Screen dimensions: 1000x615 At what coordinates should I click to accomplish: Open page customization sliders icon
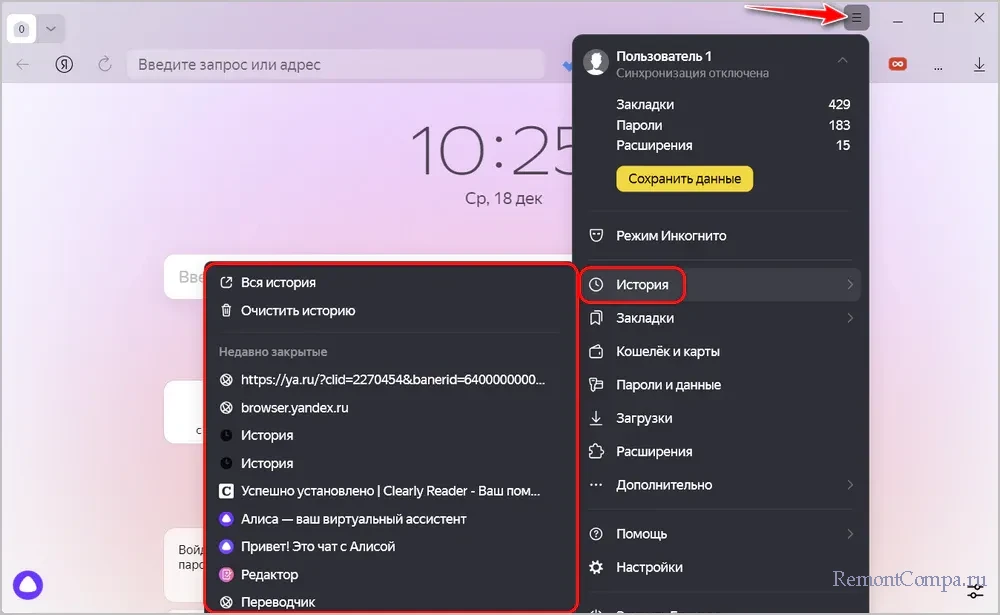coord(975,593)
